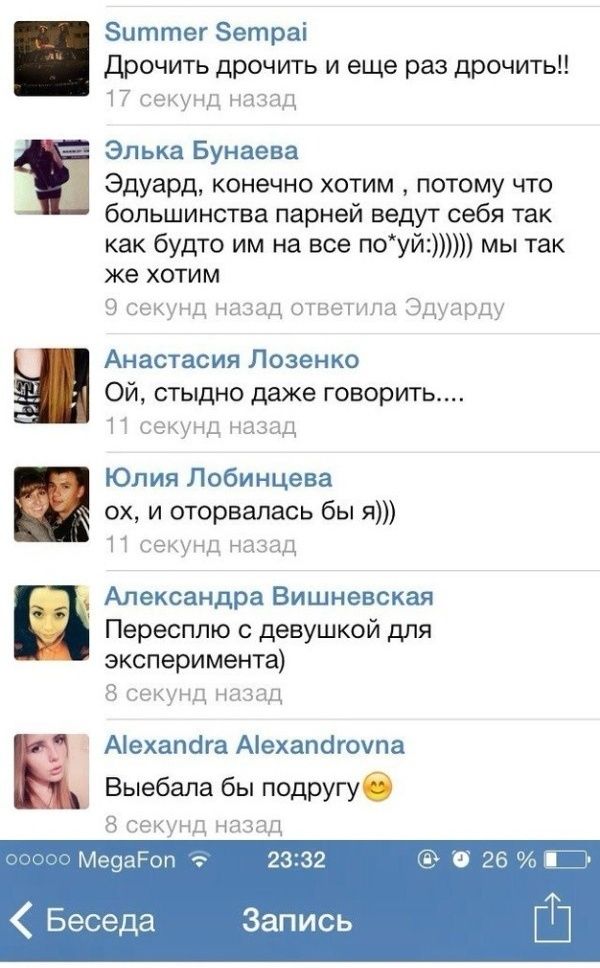Open the Summer Sempai profile avatar
The width and height of the screenshot is (600, 968).
51,59
